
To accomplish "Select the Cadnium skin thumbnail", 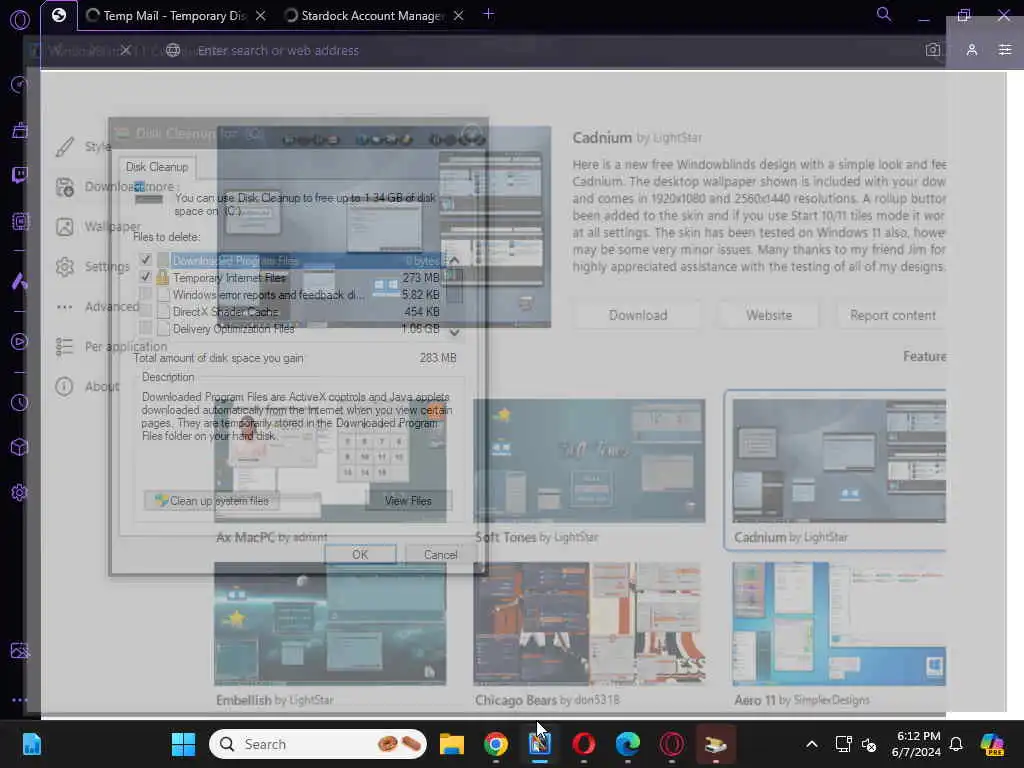I will (x=839, y=461).
